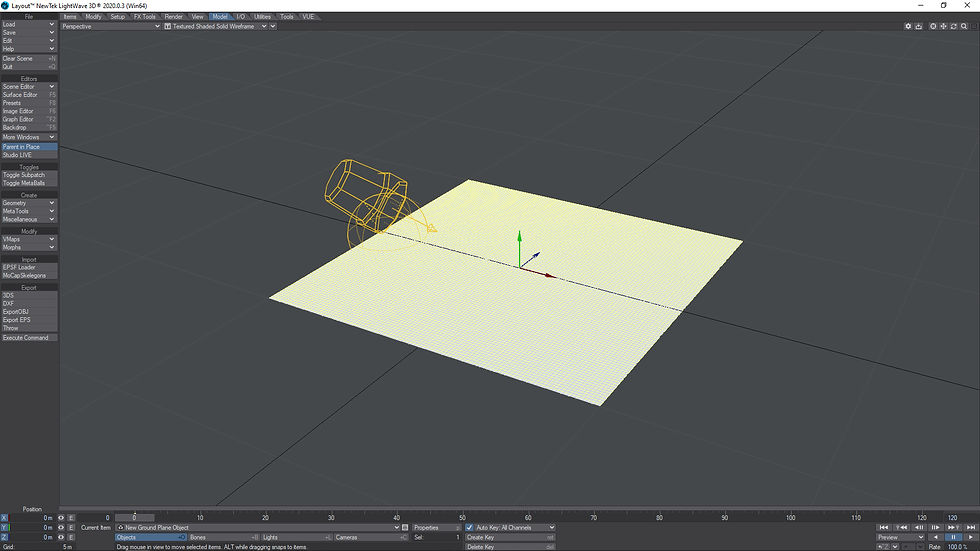Open the Perspective view type dropdown
The width and height of the screenshot is (980, 551).
click(111, 26)
